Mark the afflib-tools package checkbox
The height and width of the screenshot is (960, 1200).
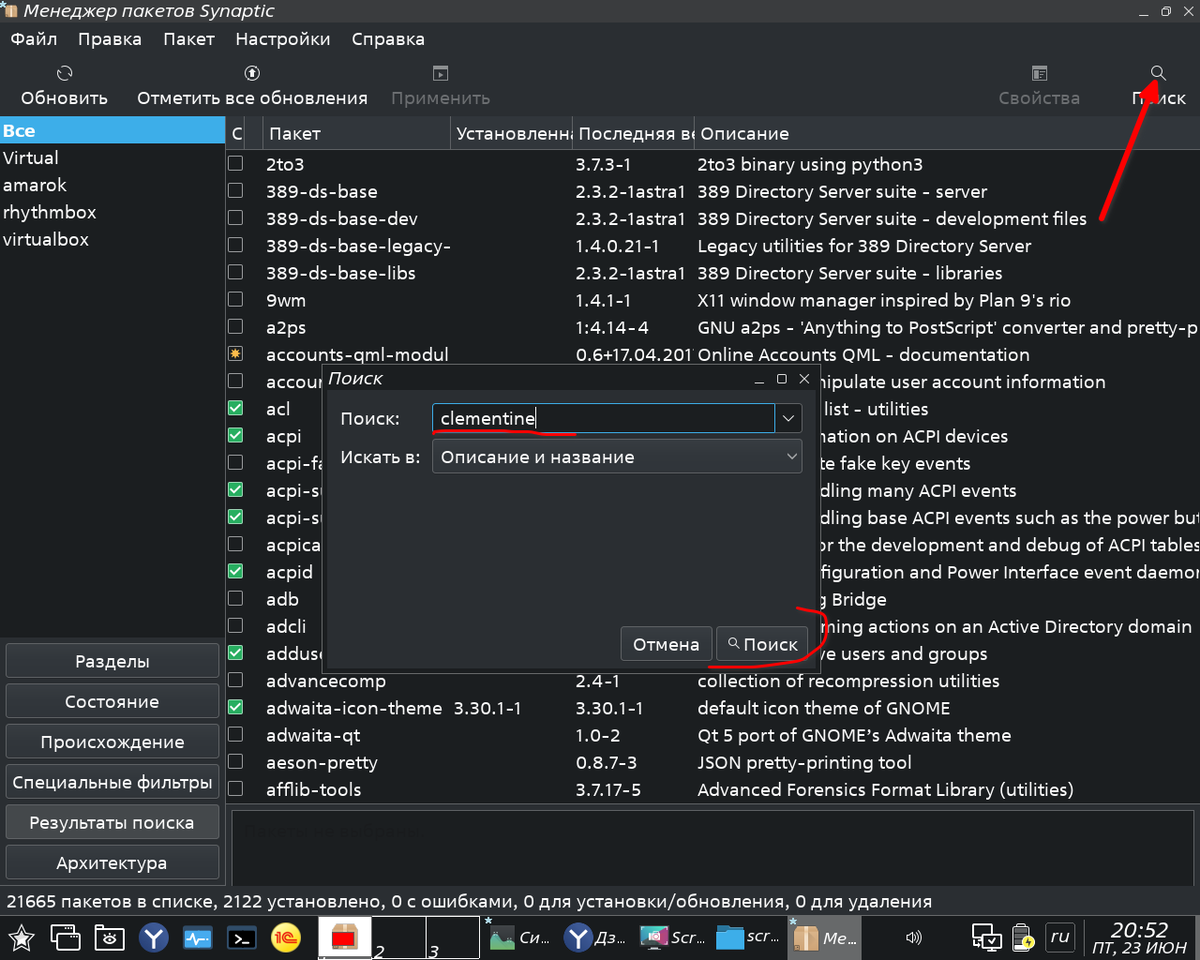point(236,789)
